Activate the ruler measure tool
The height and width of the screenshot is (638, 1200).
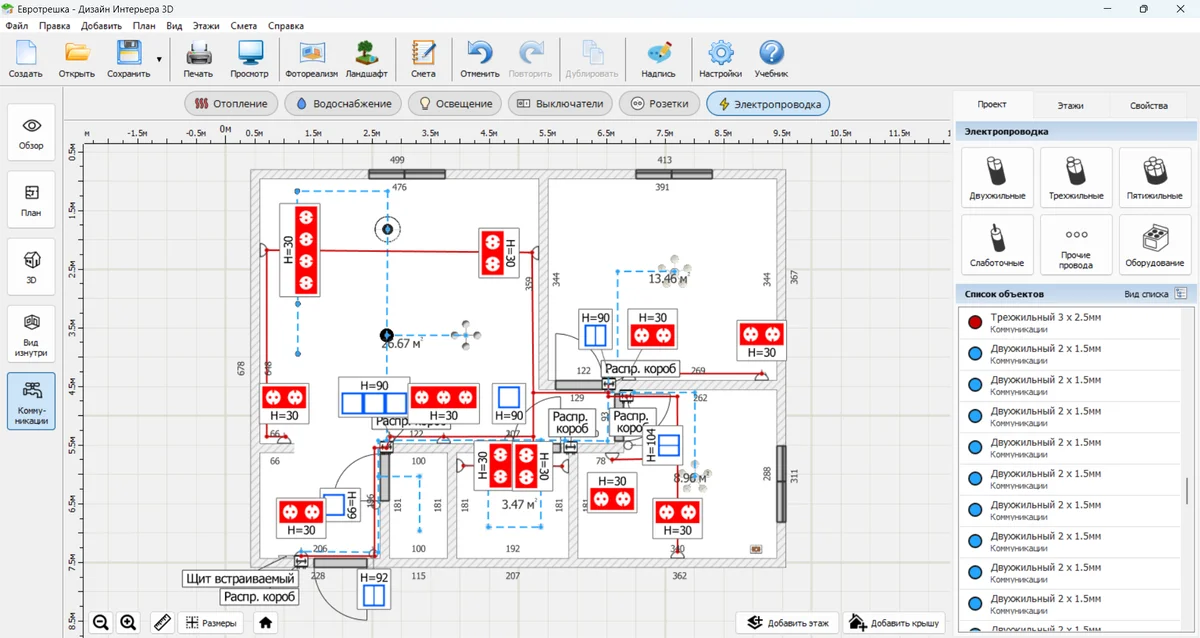click(x=162, y=623)
